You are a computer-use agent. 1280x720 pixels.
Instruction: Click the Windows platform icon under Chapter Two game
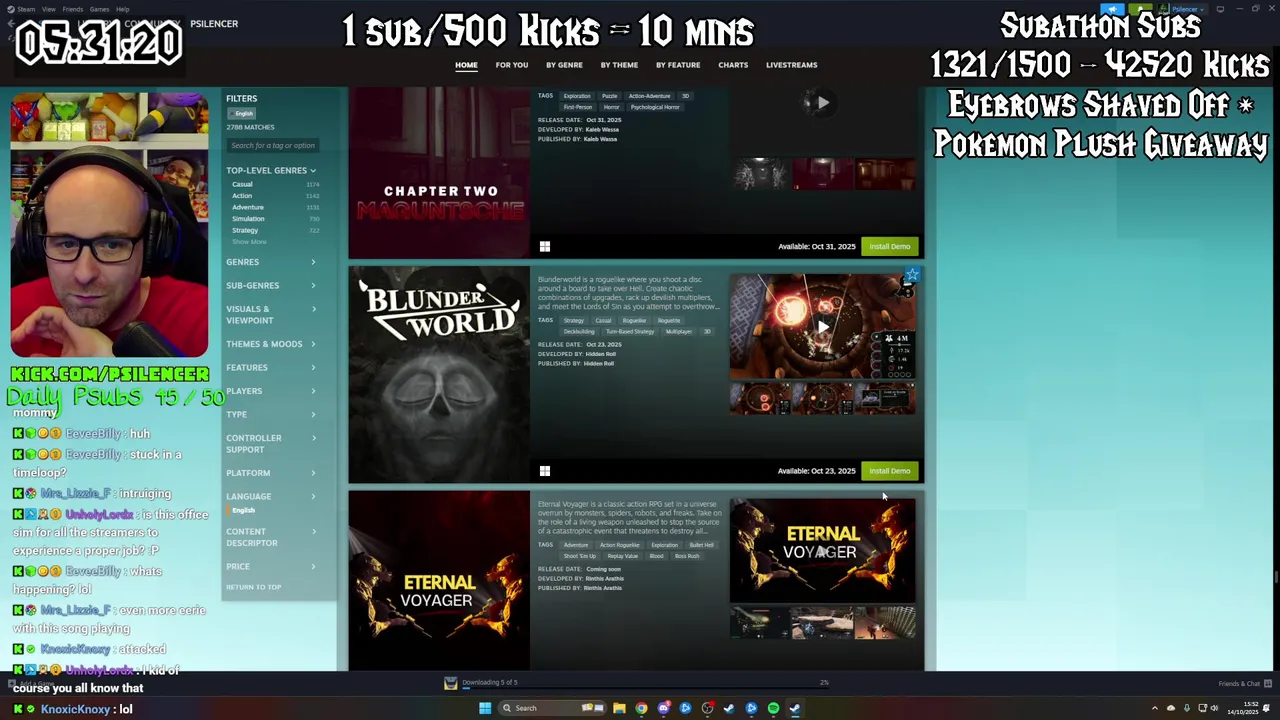click(544, 246)
